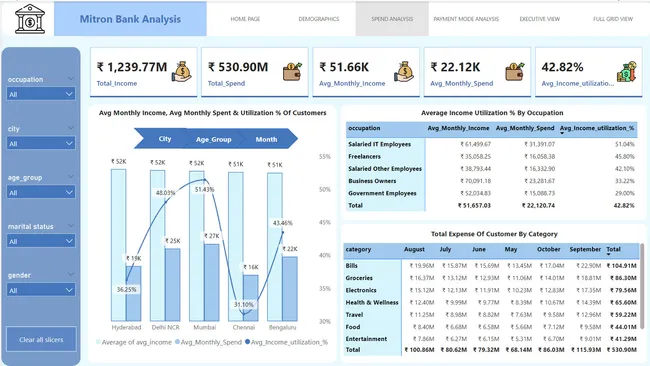The height and width of the screenshot is (366, 650).
Task: Click the Mumbai spend bar
Action: [x=211, y=283]
